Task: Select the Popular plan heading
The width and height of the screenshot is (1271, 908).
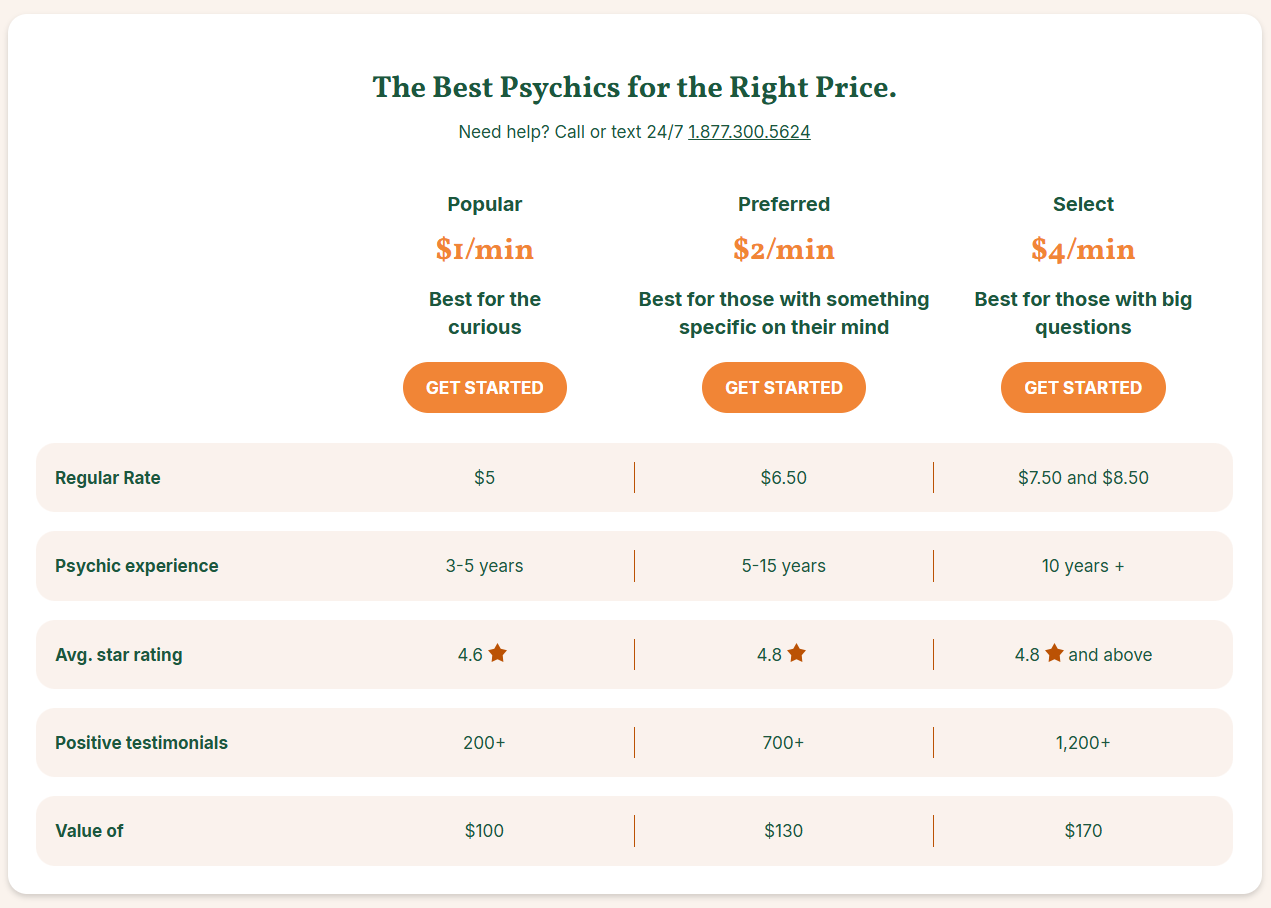Action: [484, 204]
